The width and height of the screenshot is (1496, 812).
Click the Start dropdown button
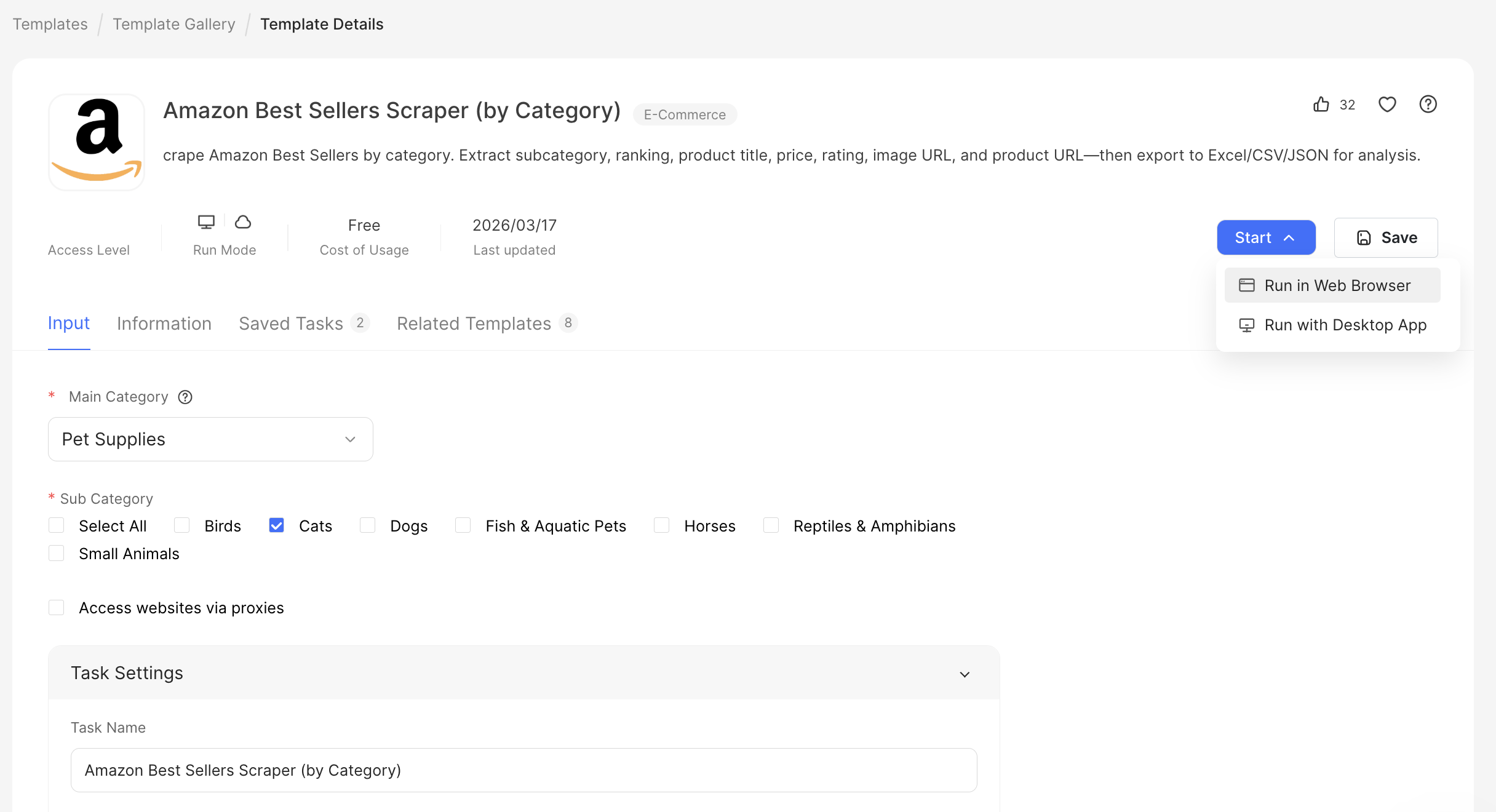point(1266,237)
